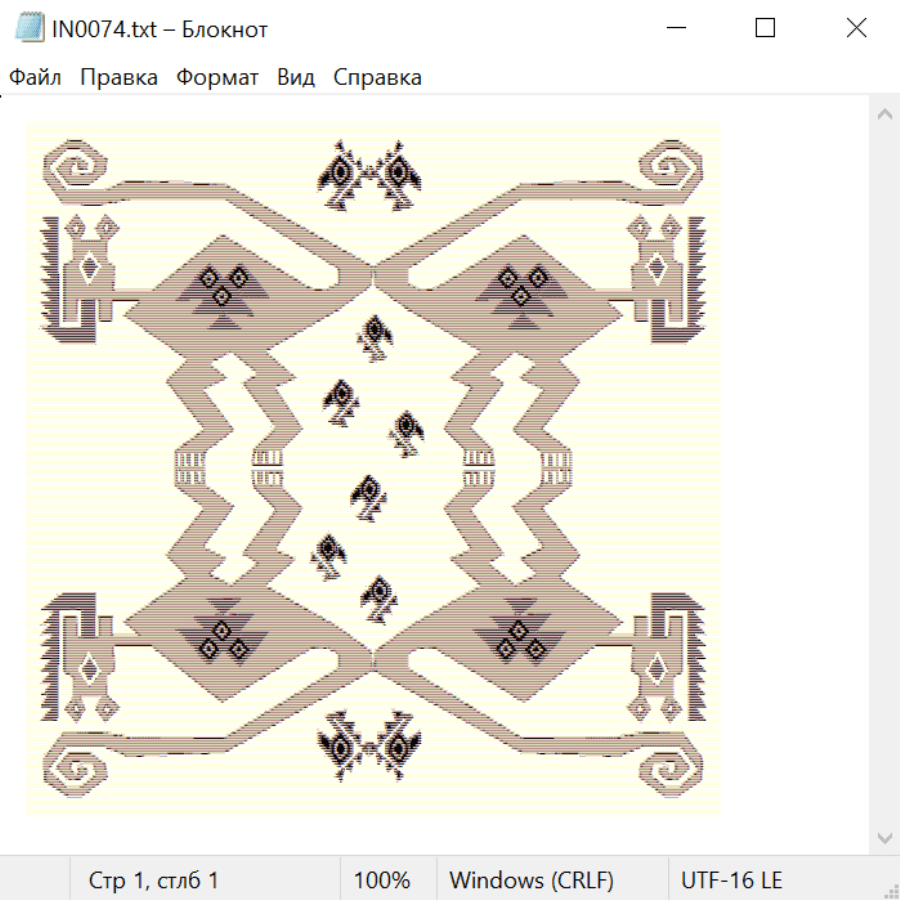Close the IN0074.txt Notepad window
The width and height of the screenshot is (900, 900).
pyautogui.click(x=856, y=28)
